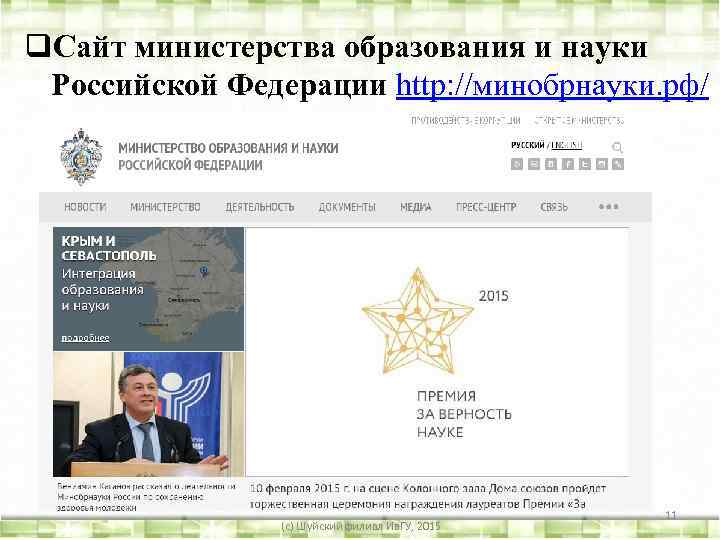Screen dimensions: 720x540
Task: Follow the подробнее link on Crimea banner
Action: (85, 338)
